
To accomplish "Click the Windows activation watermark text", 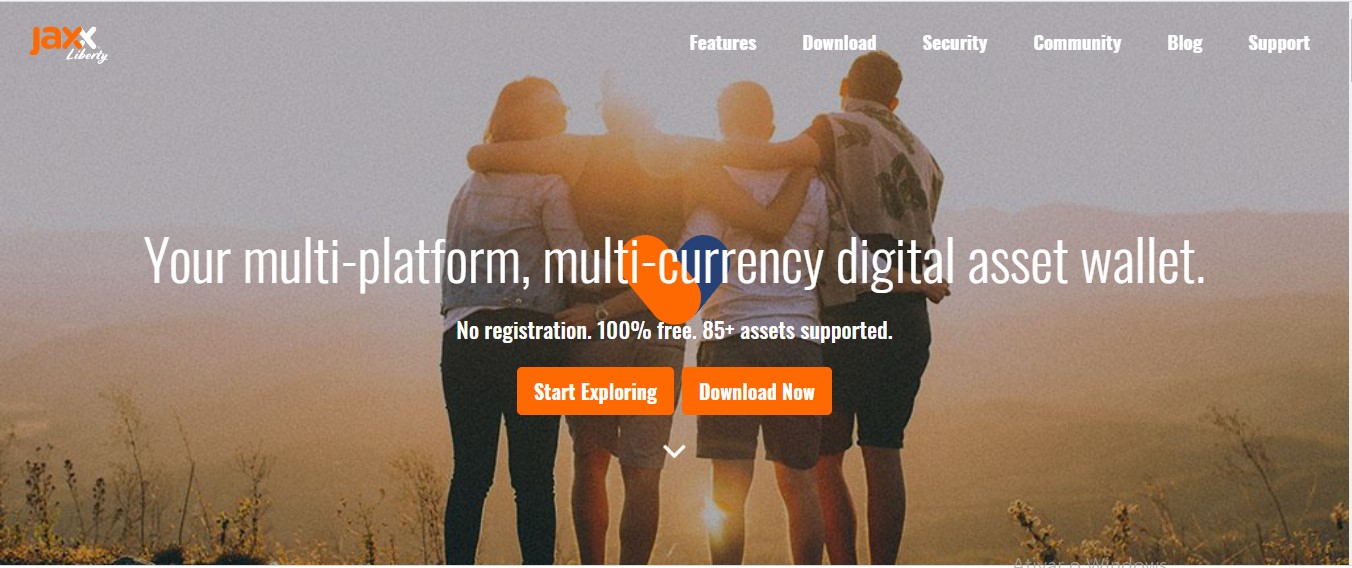I will 1090,563.
